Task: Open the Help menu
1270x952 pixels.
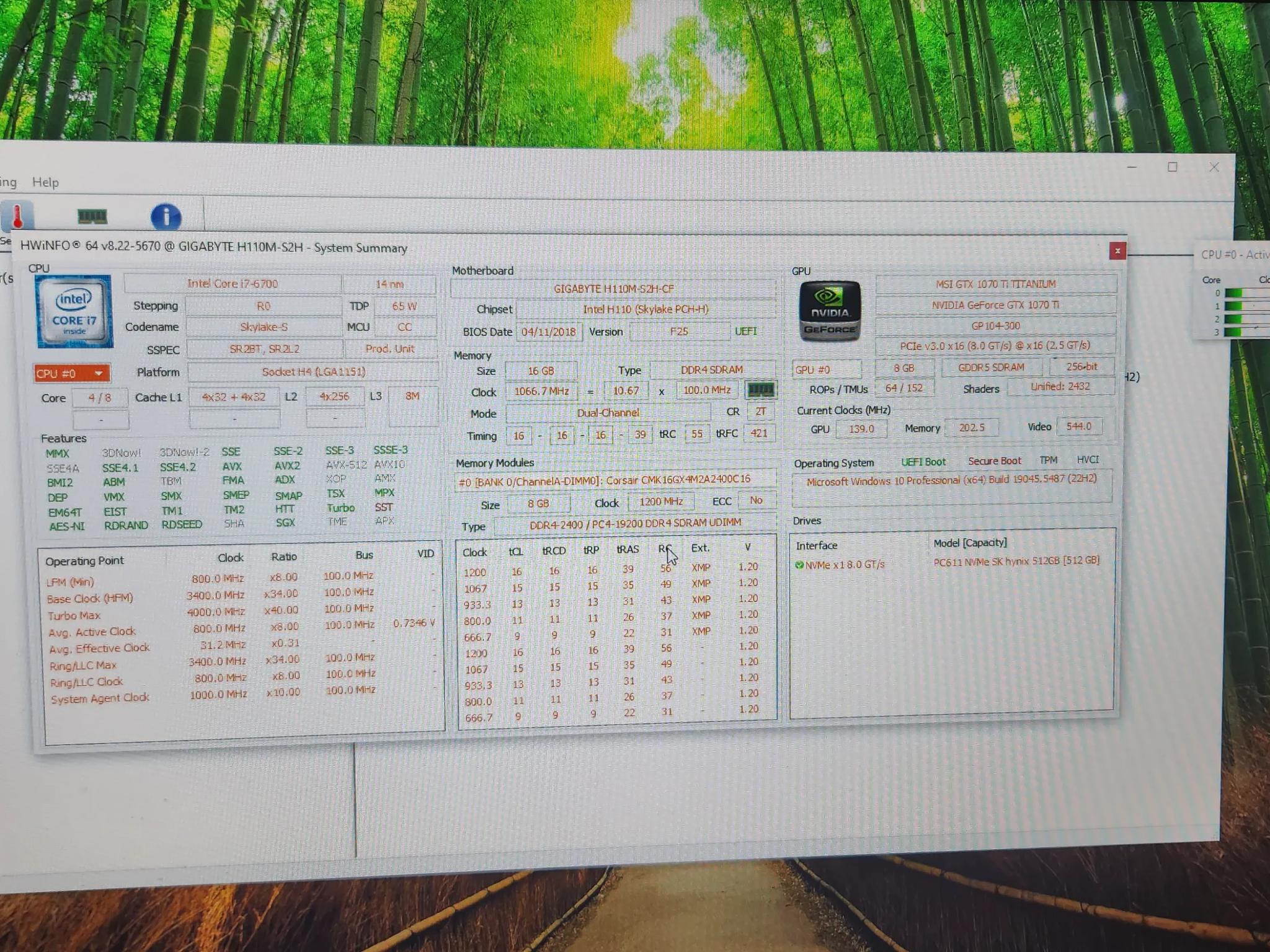Action: click(45, 182)
